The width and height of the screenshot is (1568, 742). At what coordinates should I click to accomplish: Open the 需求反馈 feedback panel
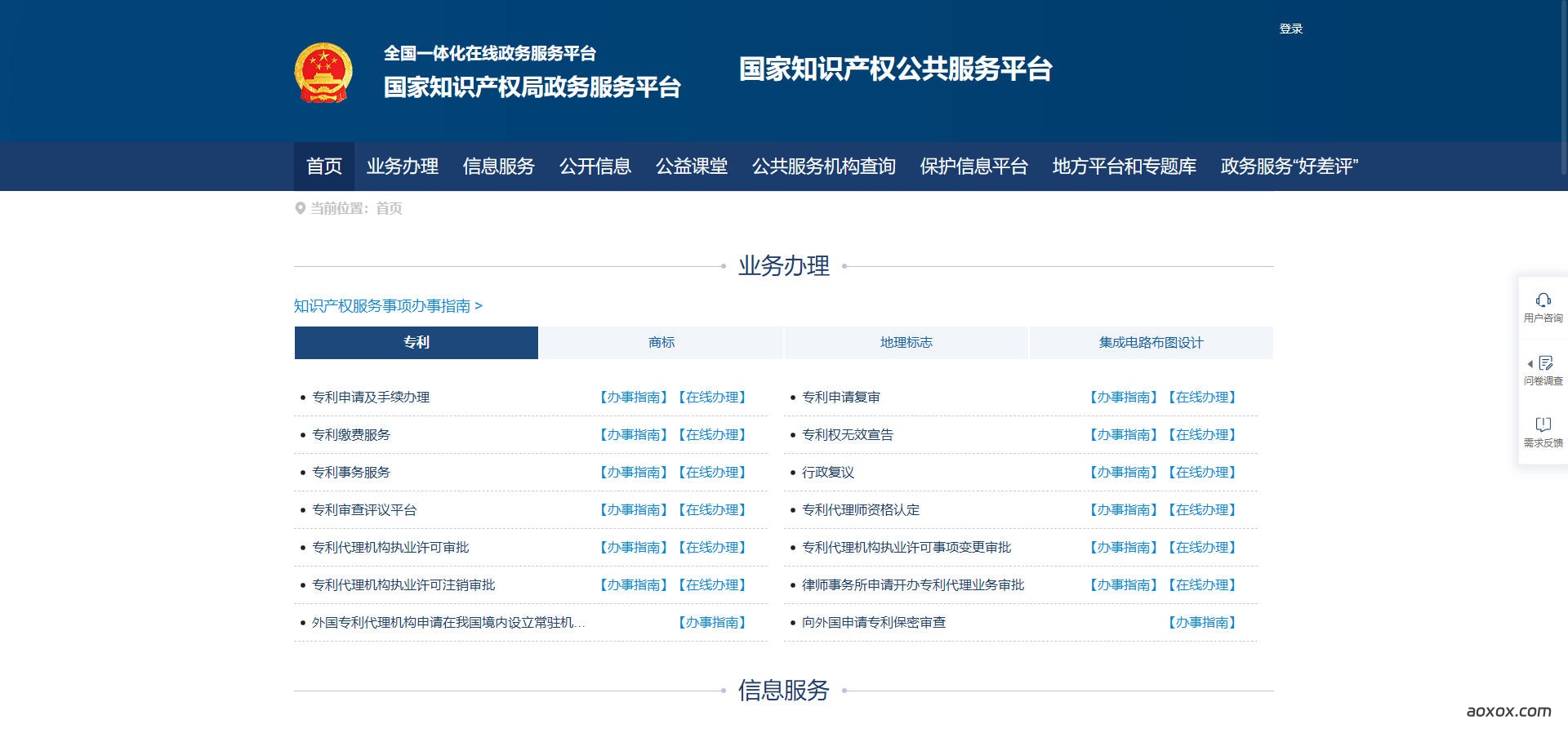(1543, 431)
